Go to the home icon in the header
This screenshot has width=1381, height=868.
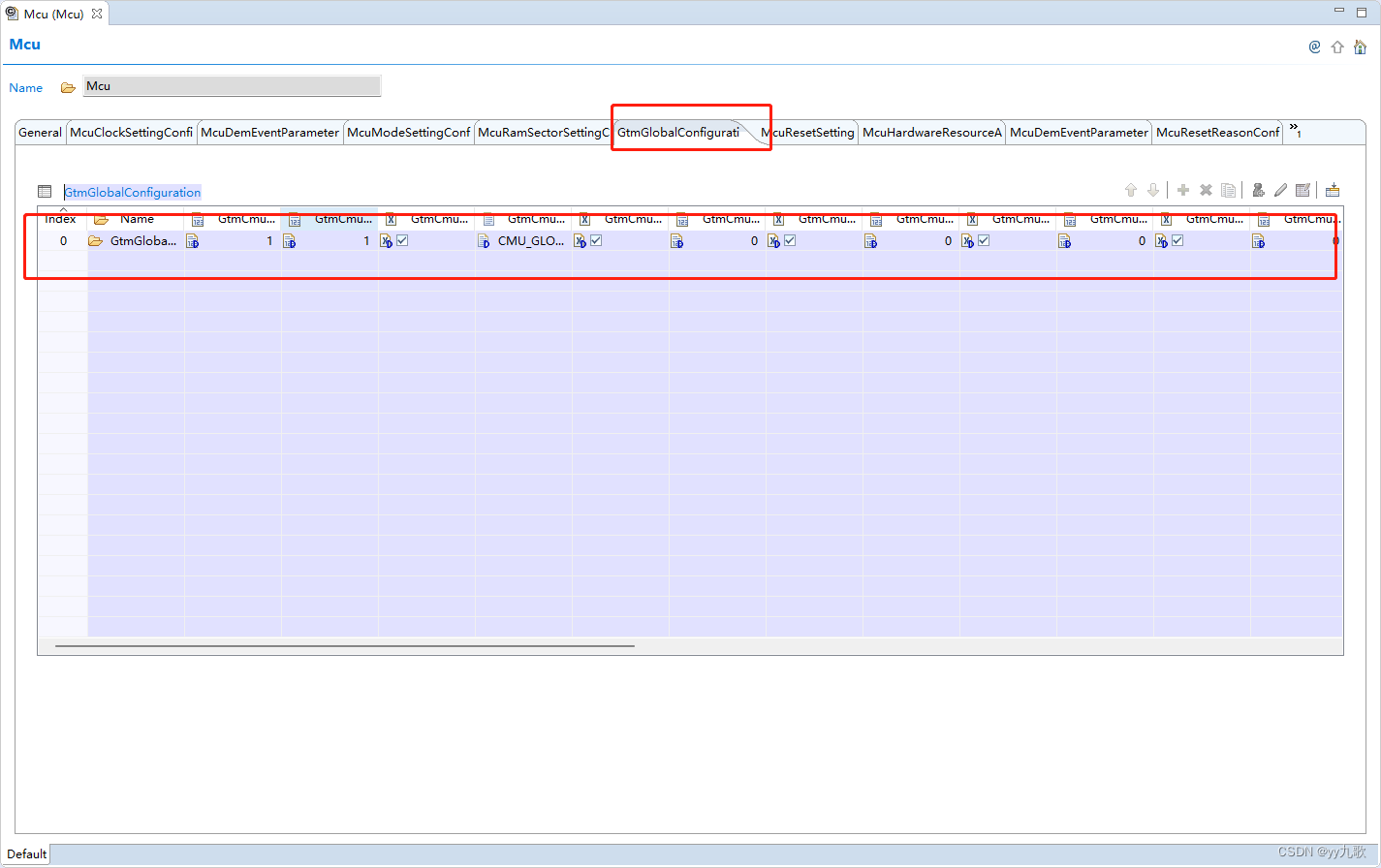1360,46
